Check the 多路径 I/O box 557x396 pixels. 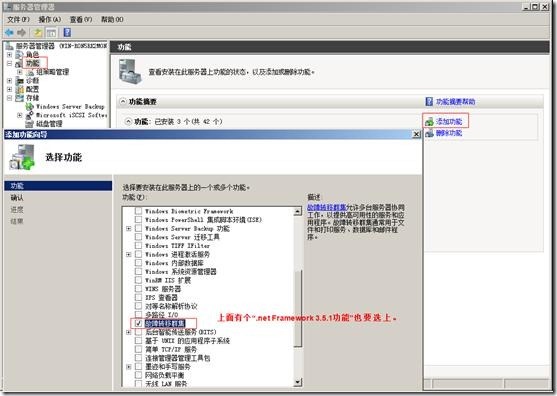click(138, 315)
